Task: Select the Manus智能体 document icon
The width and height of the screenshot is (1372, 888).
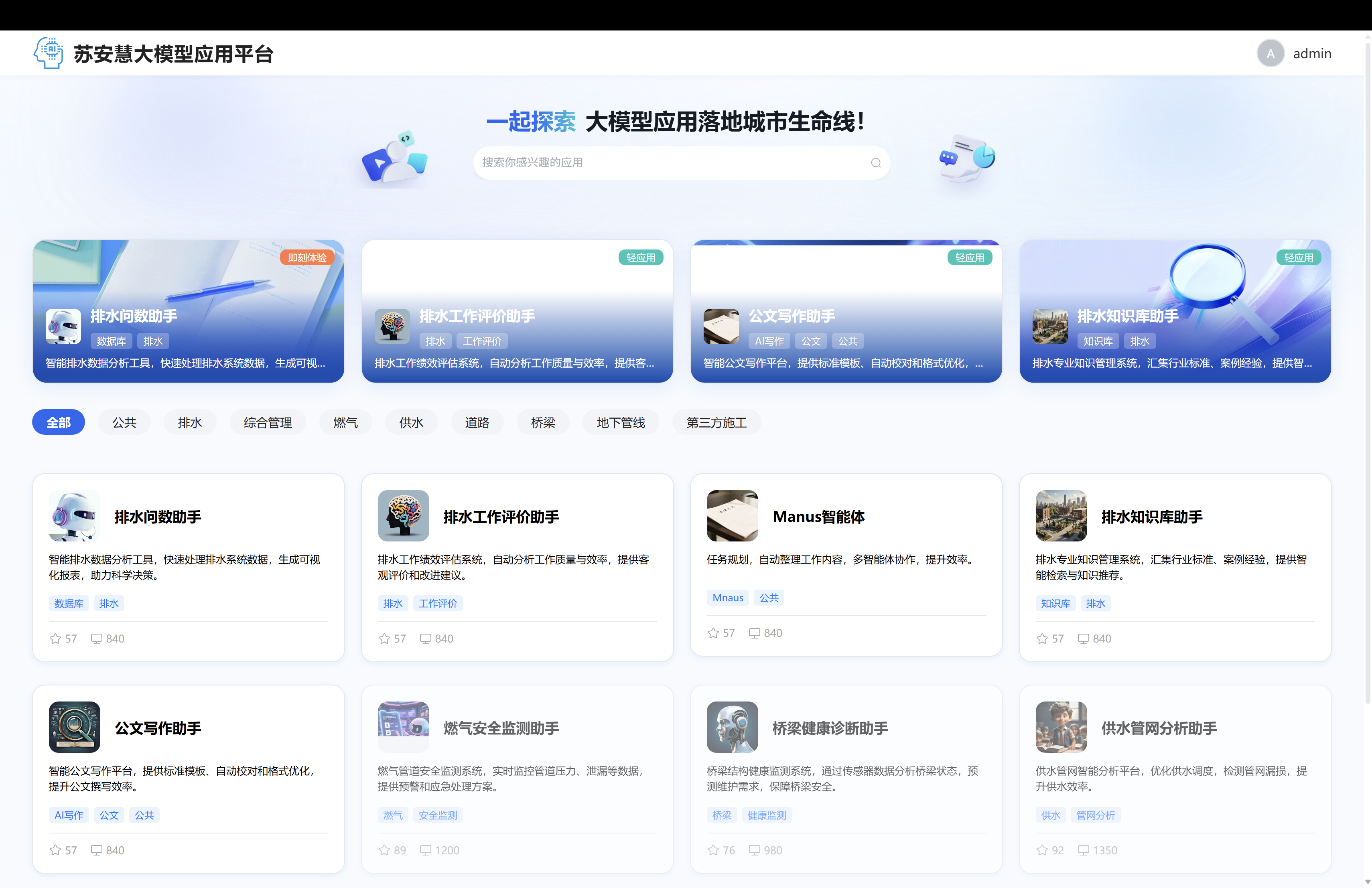Action: [x=732, y=516]
